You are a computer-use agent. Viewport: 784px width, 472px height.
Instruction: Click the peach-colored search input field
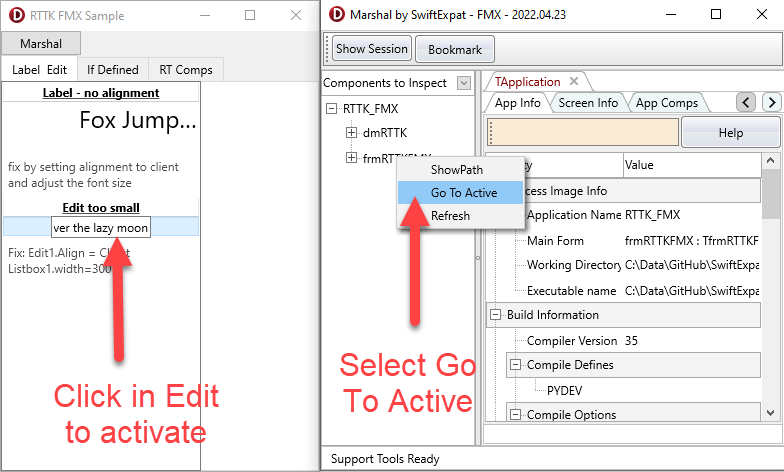point(583,132)
